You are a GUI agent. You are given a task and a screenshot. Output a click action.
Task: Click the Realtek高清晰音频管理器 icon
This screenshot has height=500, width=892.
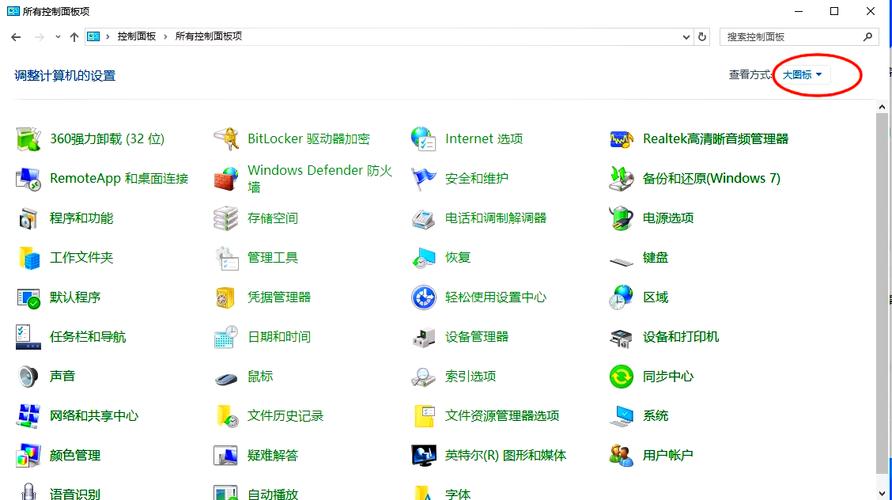(x=621, y=139)
